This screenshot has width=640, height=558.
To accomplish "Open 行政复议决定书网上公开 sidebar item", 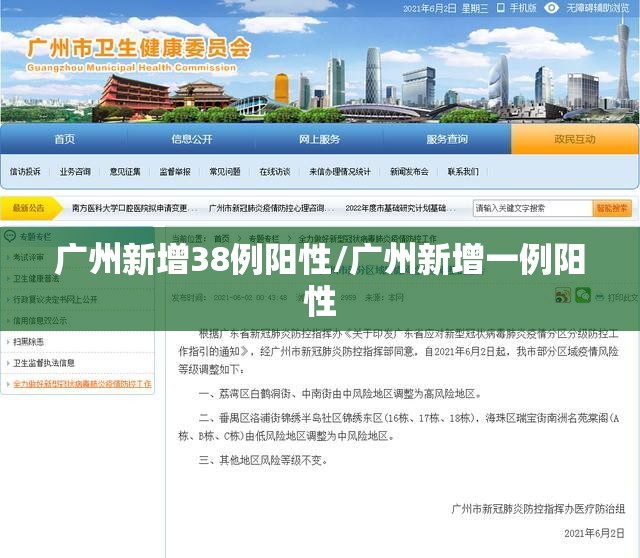I will pyautogui.click(x=55, y=300).
